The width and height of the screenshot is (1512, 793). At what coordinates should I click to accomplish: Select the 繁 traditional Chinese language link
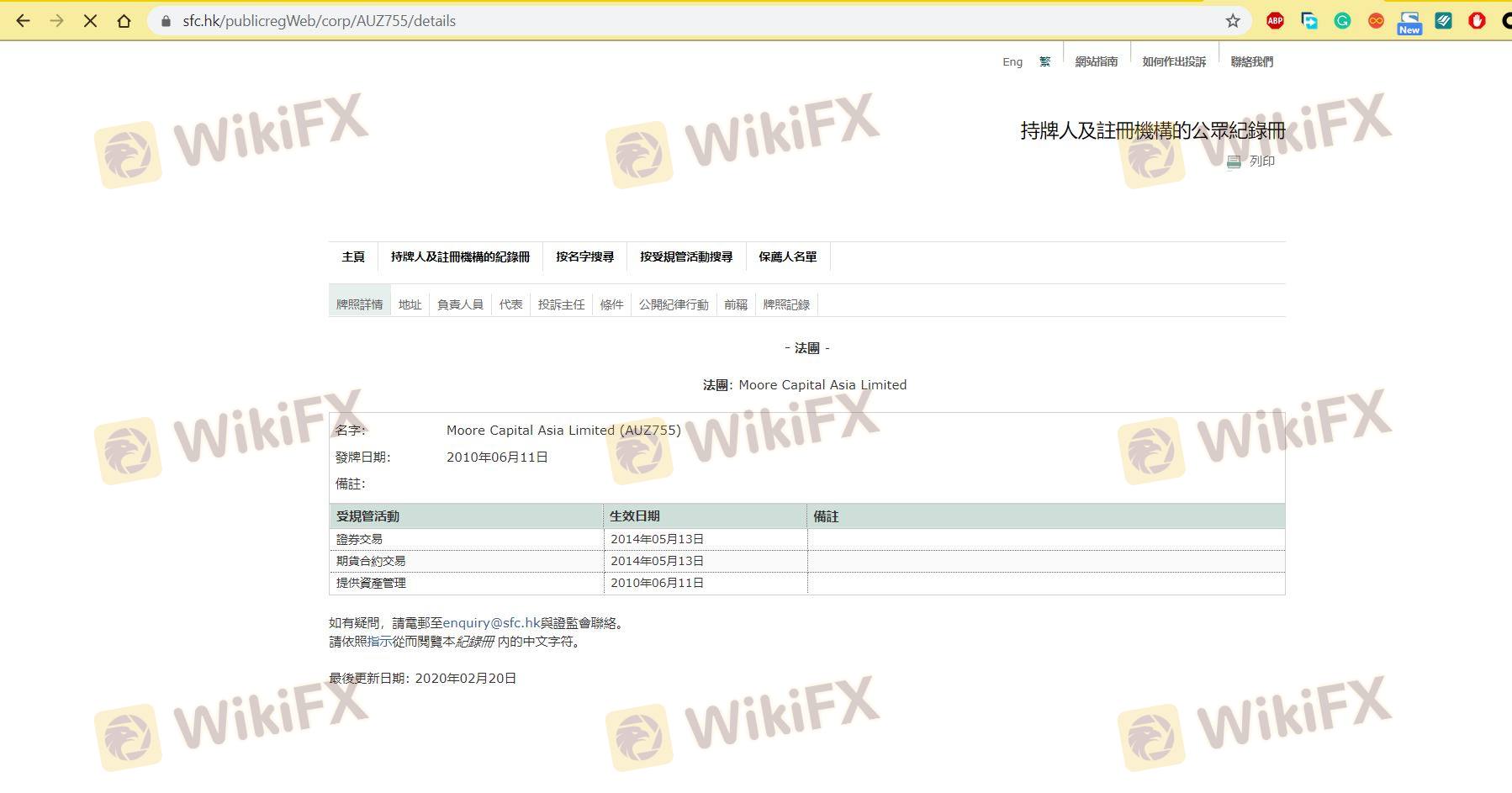(1044, 61)
